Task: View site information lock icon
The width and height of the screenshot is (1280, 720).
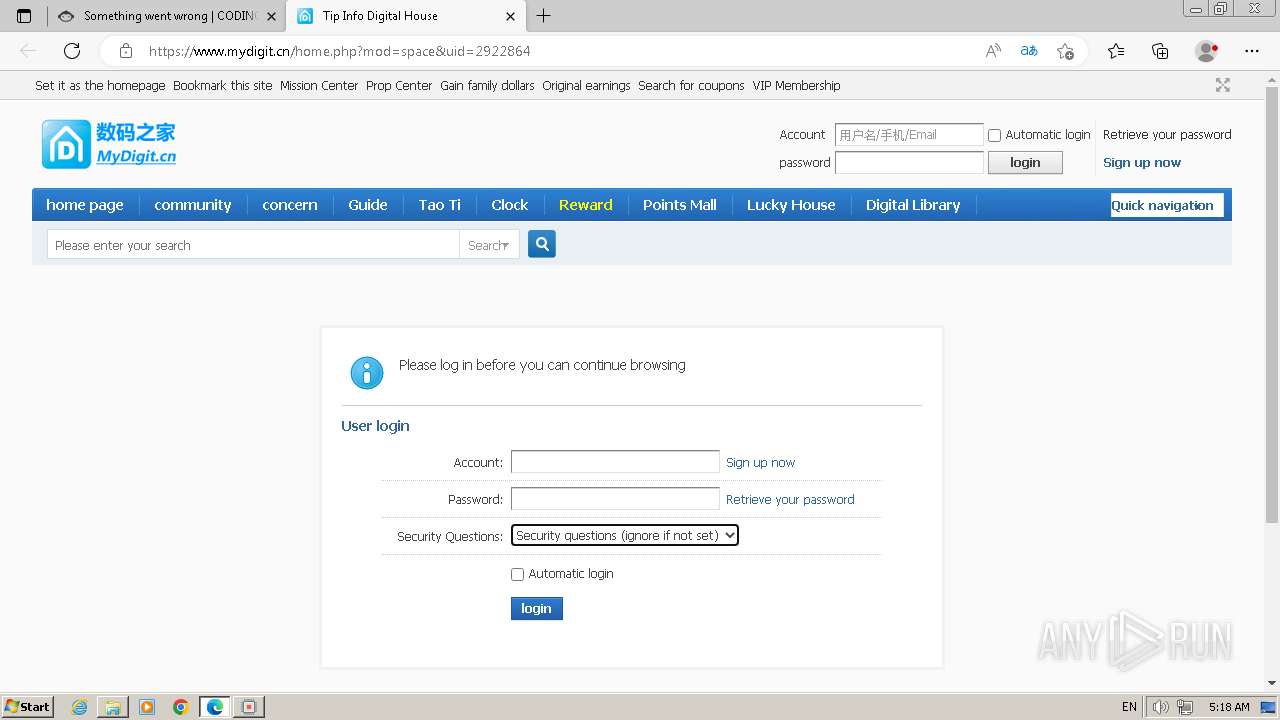Action: (x=125, y=51)
